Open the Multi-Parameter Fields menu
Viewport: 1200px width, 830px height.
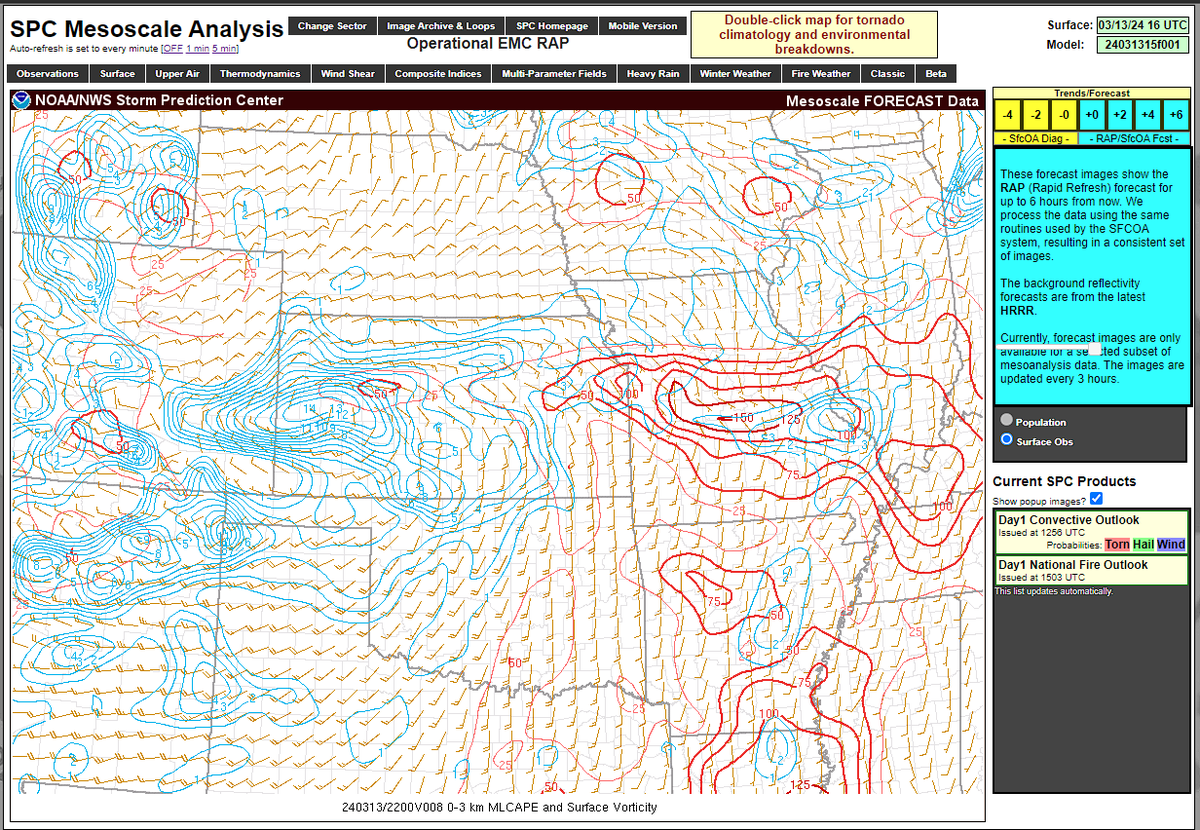tap(554, 74)
